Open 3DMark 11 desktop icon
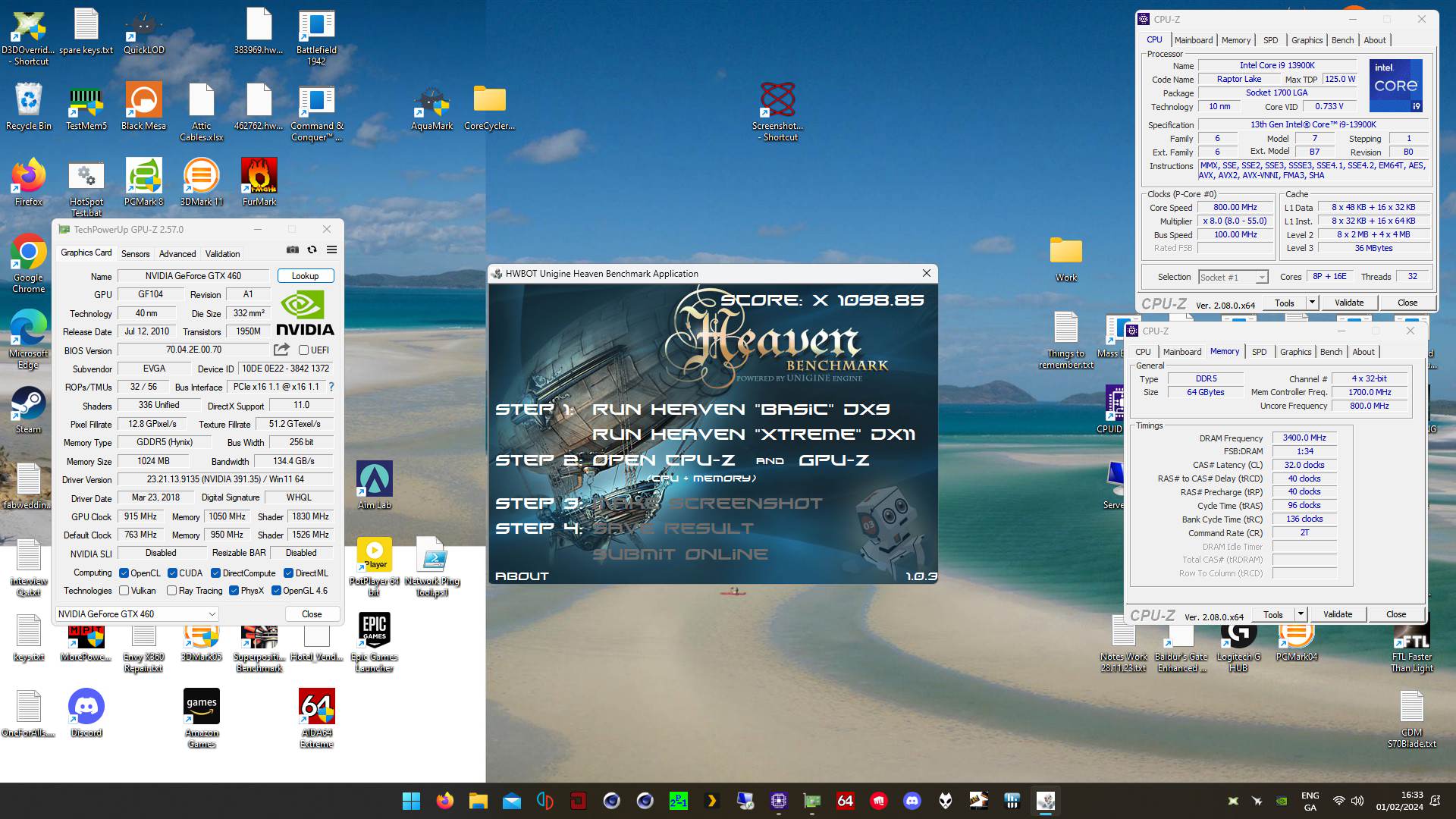 pyautogui.click(x=201, y=182)
